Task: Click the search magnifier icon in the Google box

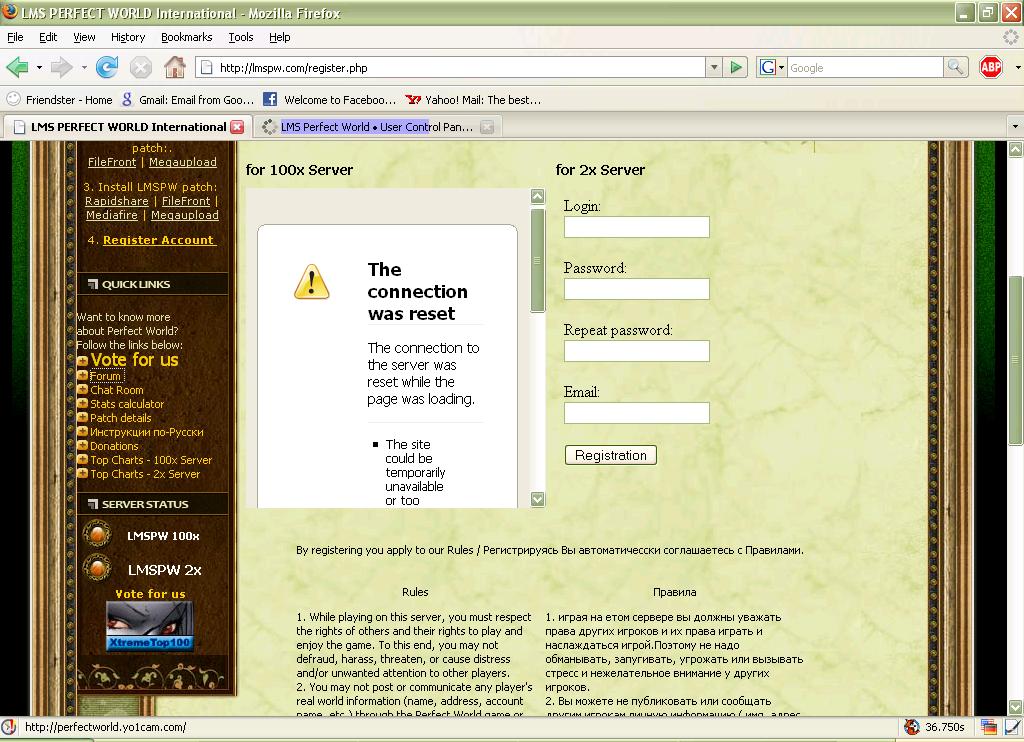Action: point(956,68)
